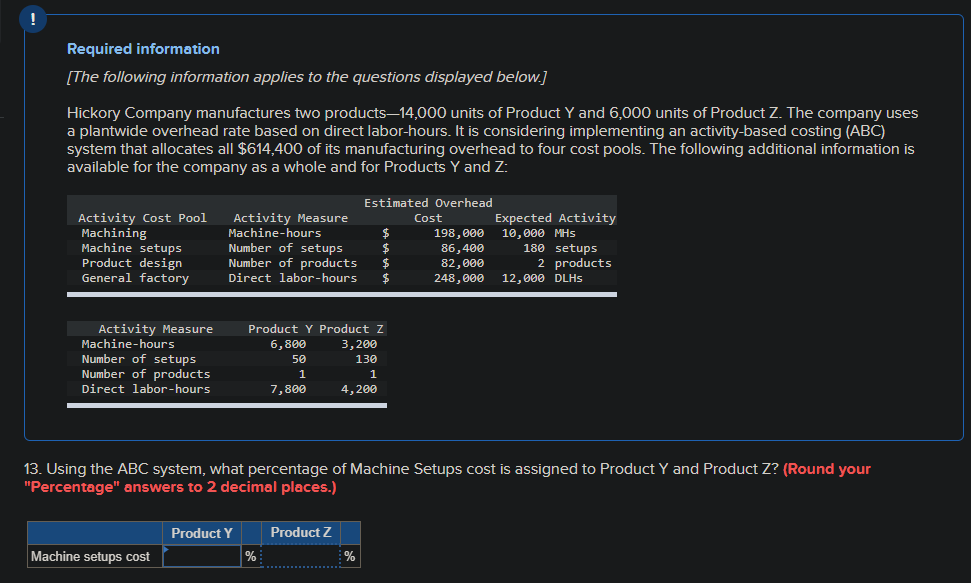Viewport: 971px width, 583px height.
Task: Click the 7,800 direct labor-hours value
Action: pyautogui.click(x=288, y=389)
